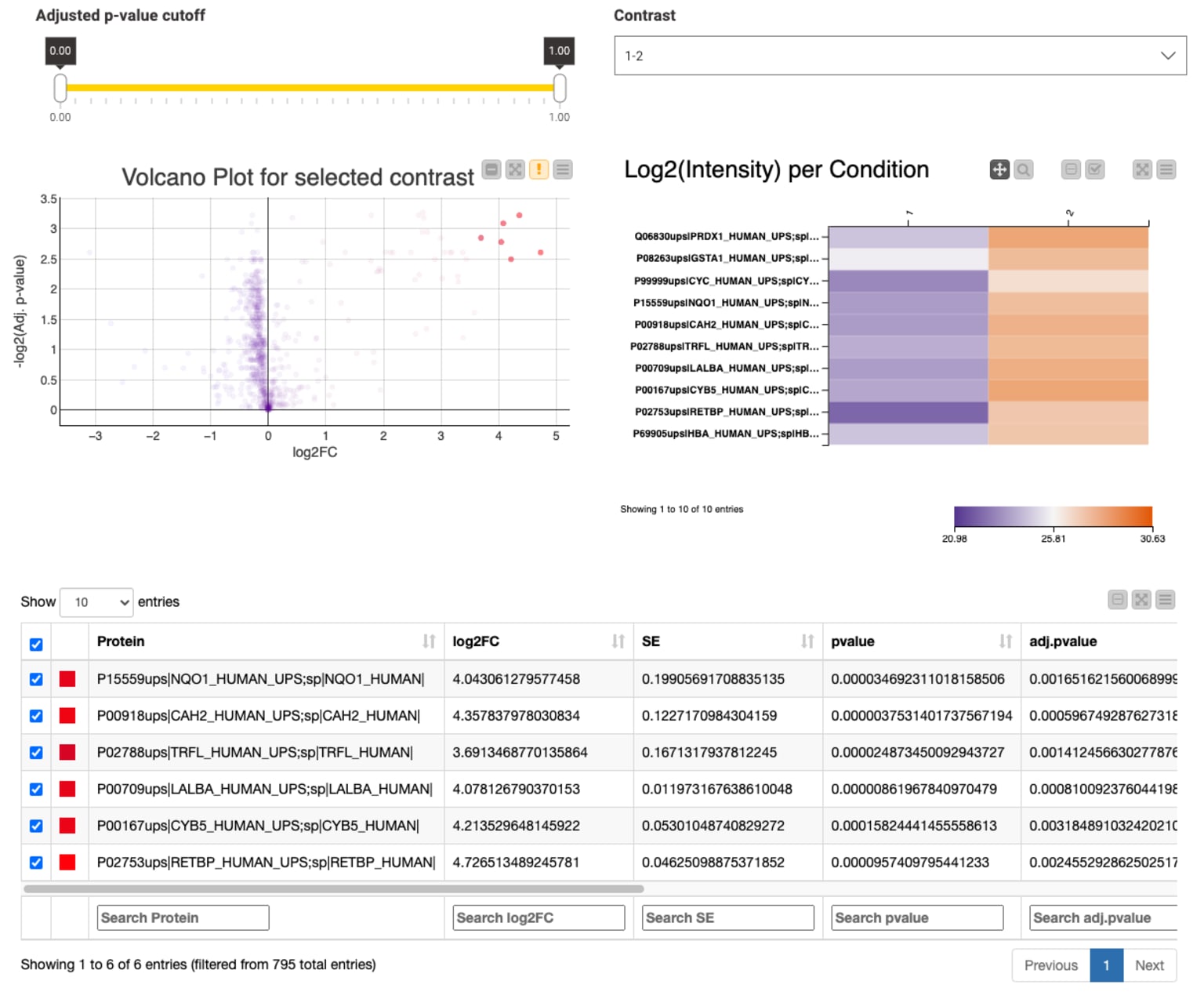Click the volcano plot deselect (minus) icon

click(x=491, y=169)
